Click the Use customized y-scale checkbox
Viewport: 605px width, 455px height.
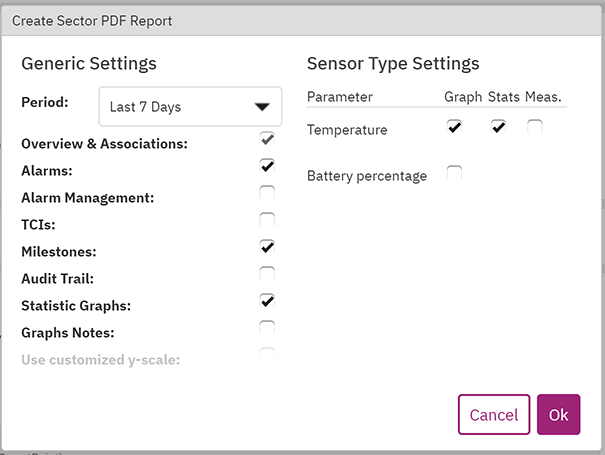267,355
